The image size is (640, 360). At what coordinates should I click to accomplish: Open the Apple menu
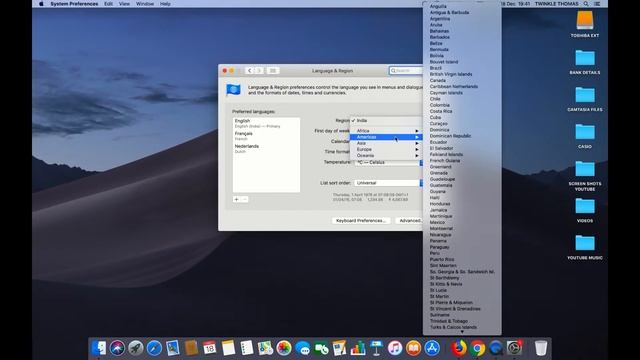tap(41, 4)
